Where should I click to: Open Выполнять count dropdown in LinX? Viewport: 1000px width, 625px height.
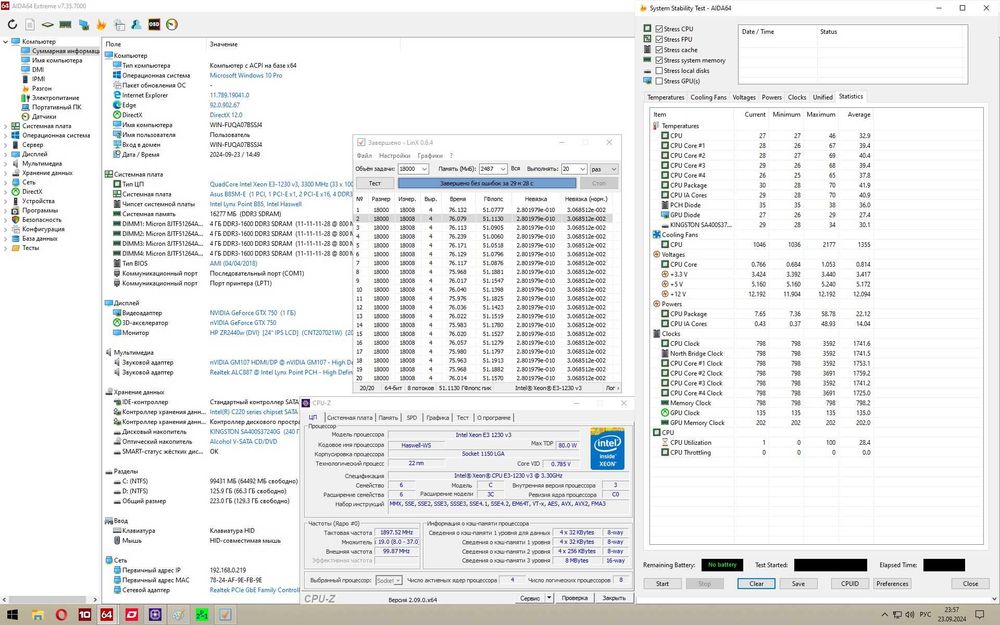click(x=582, y=169)
